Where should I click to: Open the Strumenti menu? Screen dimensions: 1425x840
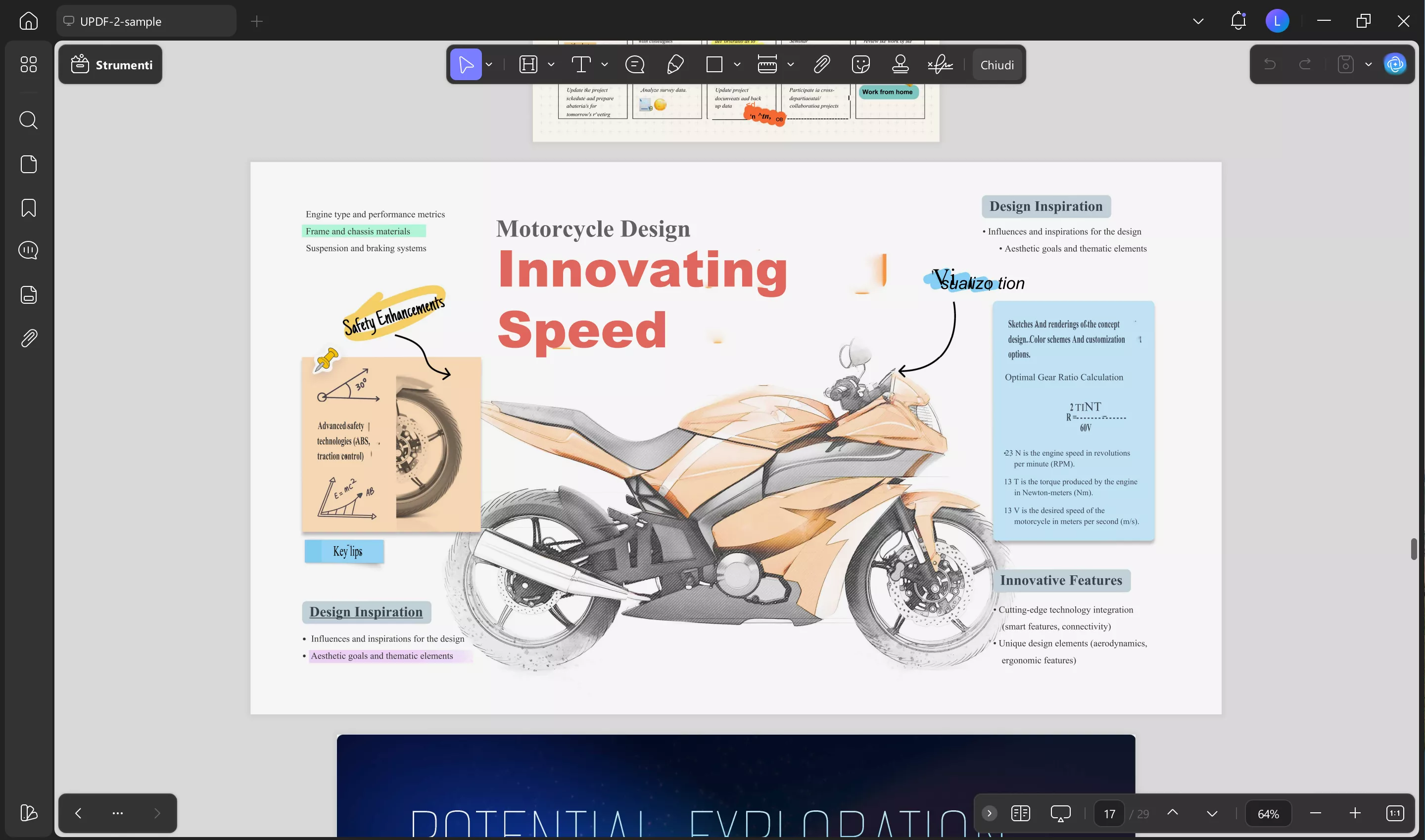coord(110,64)
